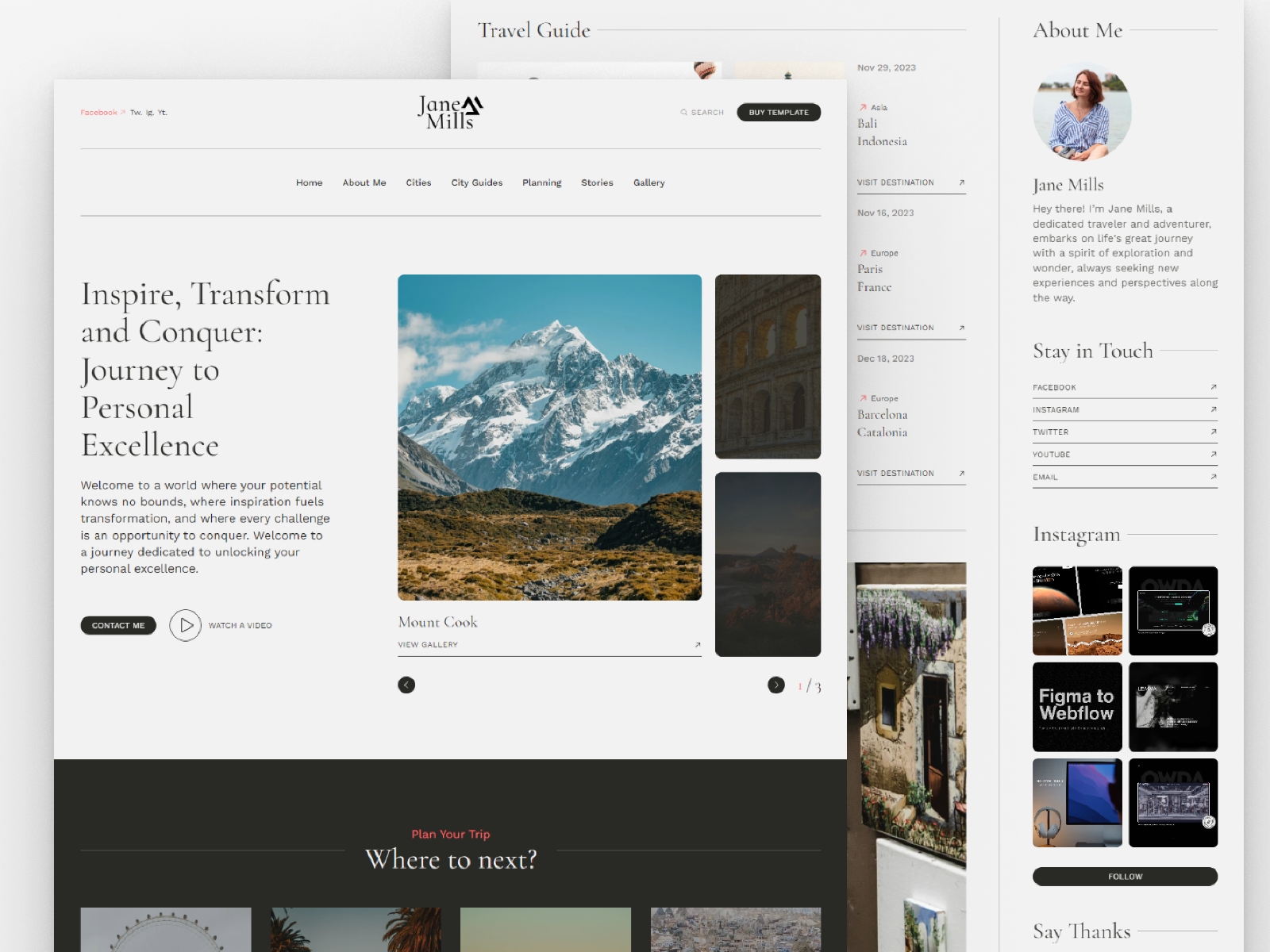Screen dimensions: 1270x952
Task: Click the search magnifier icon
Action: 683,113
